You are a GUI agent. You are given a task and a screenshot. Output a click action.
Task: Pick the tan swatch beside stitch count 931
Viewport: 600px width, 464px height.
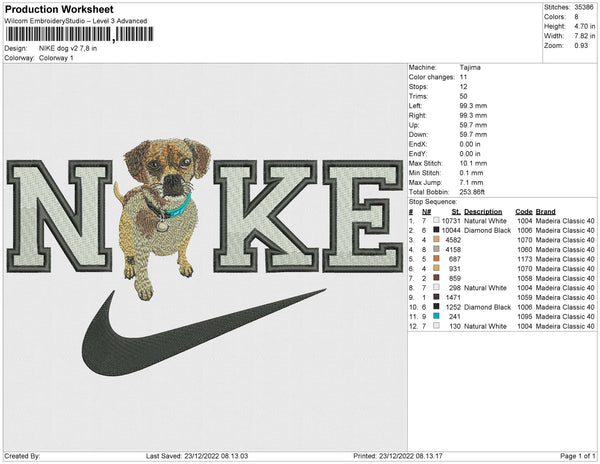[x=436, y=269]
